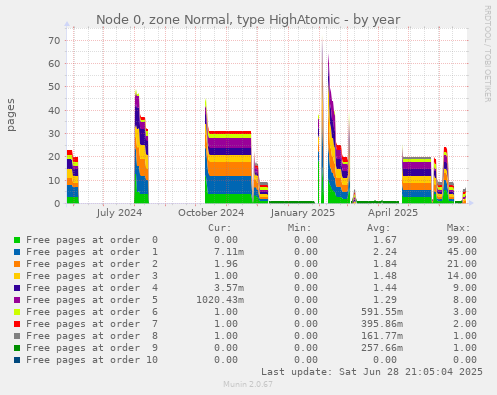Click the 'Min:' column header
The image size is (497, 395).
pos(299,228)
